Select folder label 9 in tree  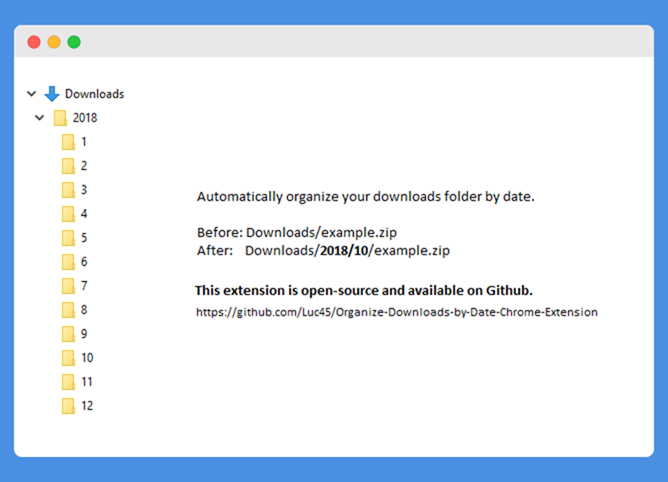pos(84,334)
